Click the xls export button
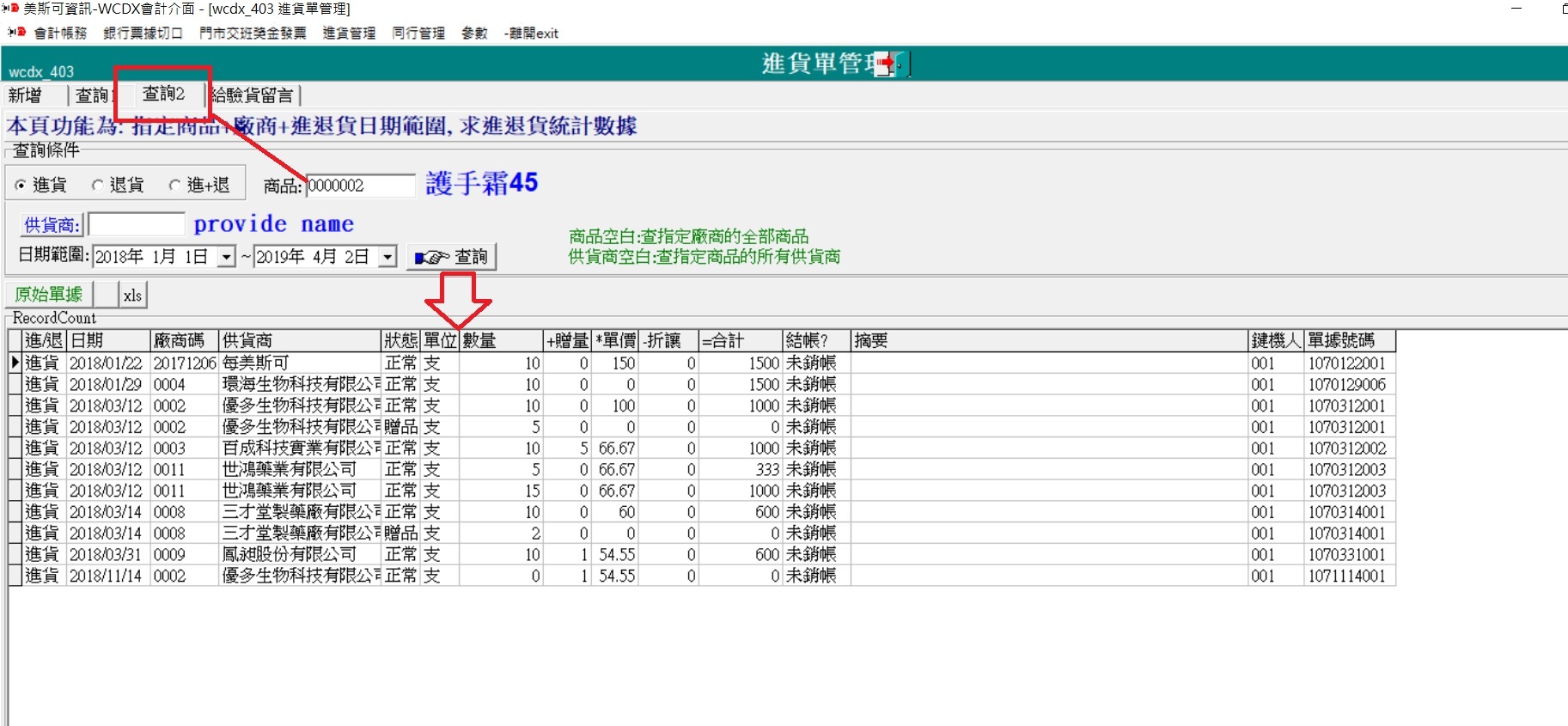The image size is (1568, 726). click(132, 296)
